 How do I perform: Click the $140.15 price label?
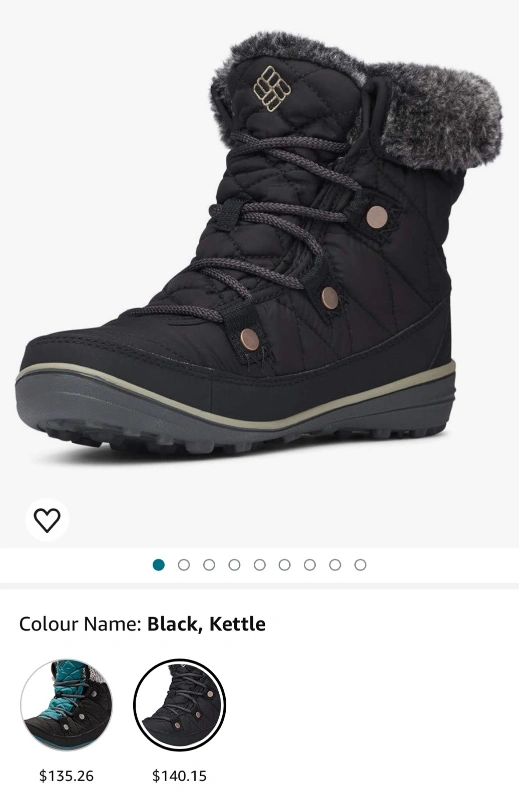(179, 776)
